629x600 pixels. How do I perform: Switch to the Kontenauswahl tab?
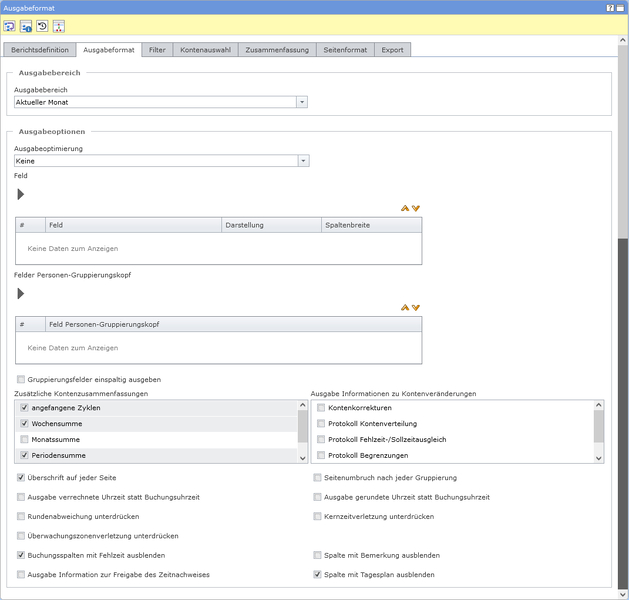pos(205,49)
